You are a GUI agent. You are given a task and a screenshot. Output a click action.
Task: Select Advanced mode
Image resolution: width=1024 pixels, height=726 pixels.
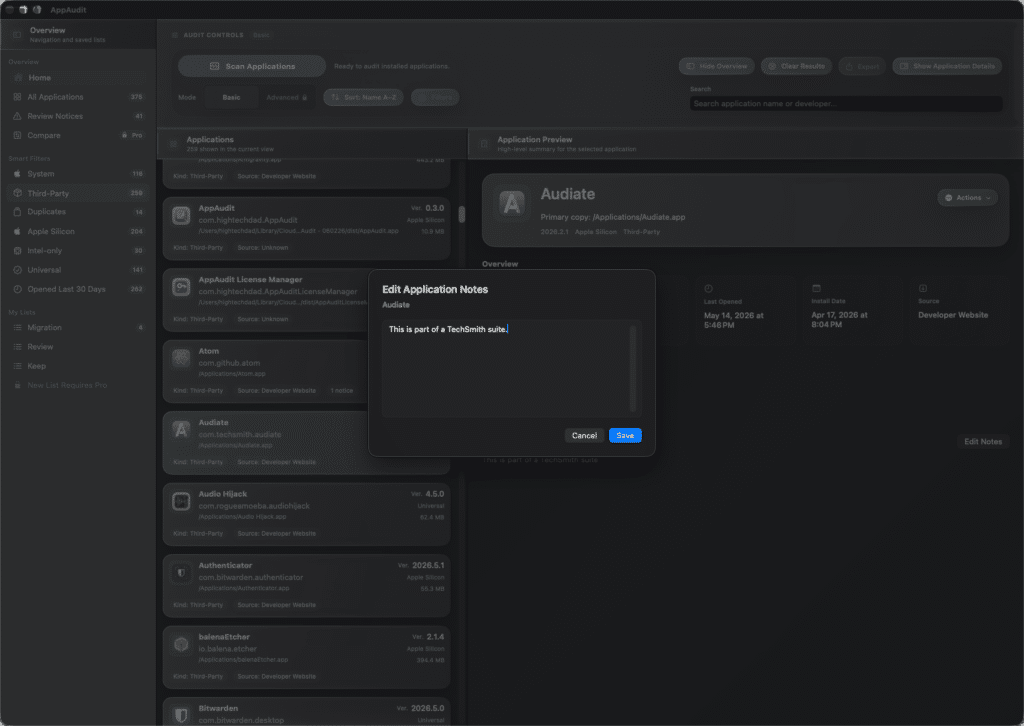tap(286, 97)
